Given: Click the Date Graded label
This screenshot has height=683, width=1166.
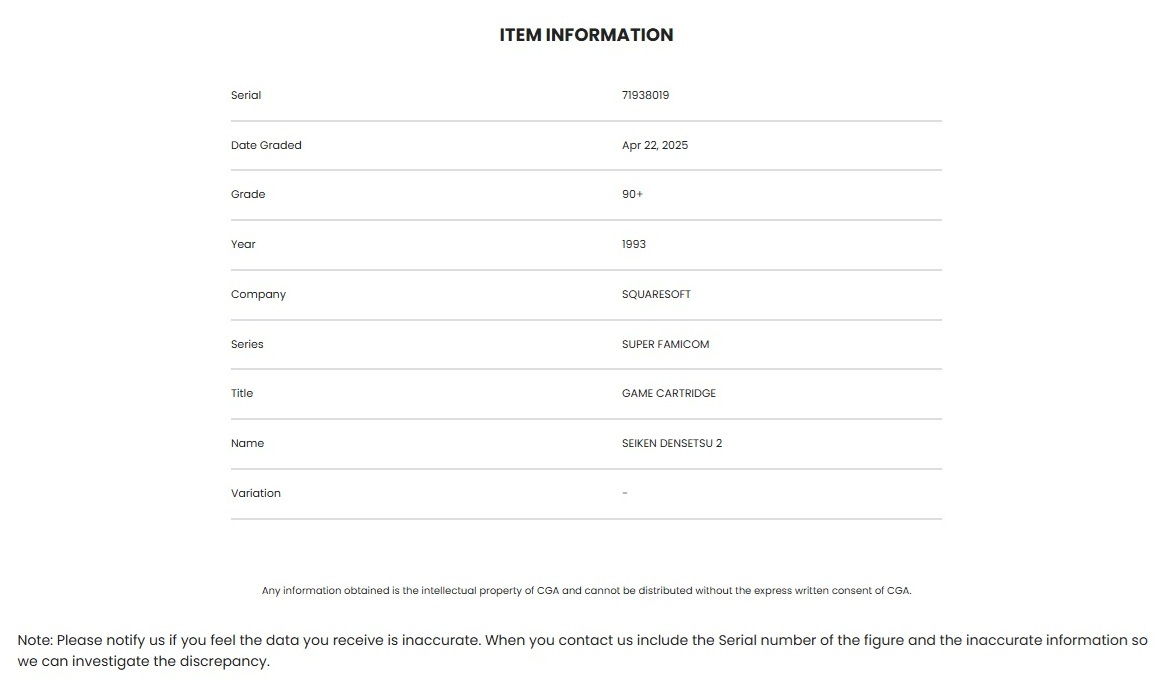Looking at the screenshot, I should point(266,145).
